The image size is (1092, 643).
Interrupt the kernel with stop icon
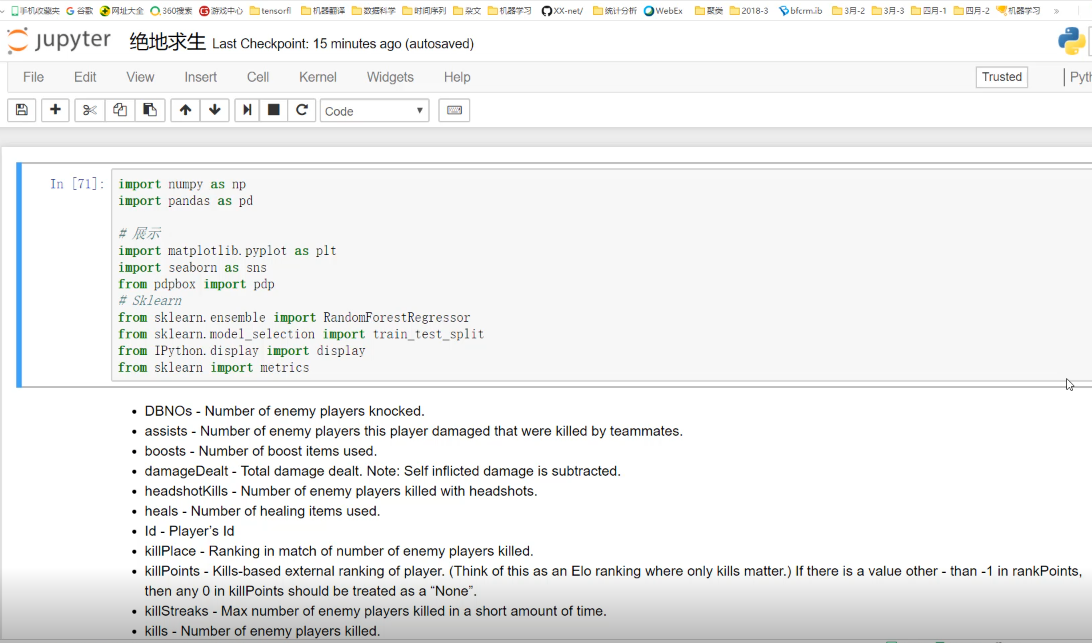pyautogui.click(x=274, y=110)
